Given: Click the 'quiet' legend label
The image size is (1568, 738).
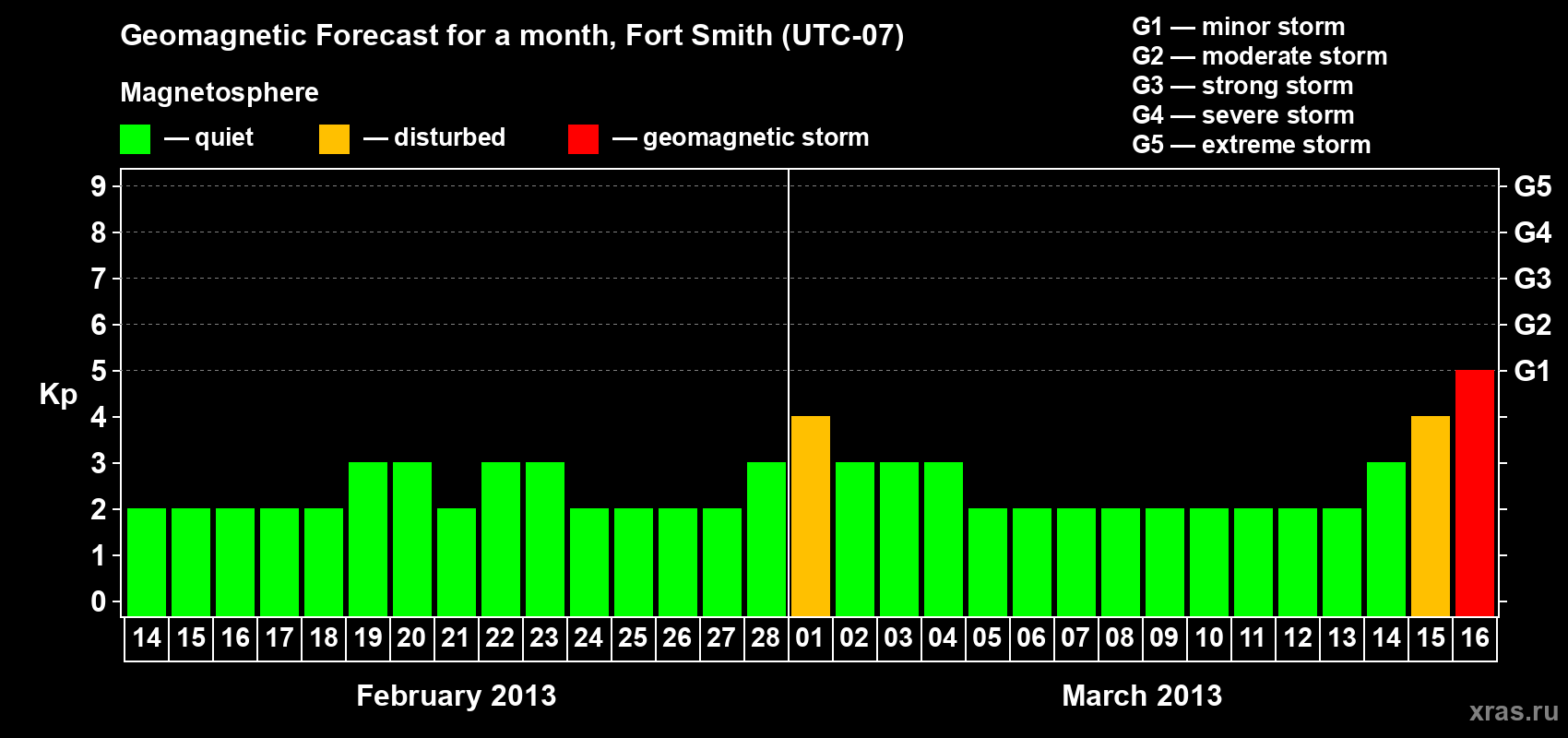Looking at the screenshot, I should tap(224, 137).
